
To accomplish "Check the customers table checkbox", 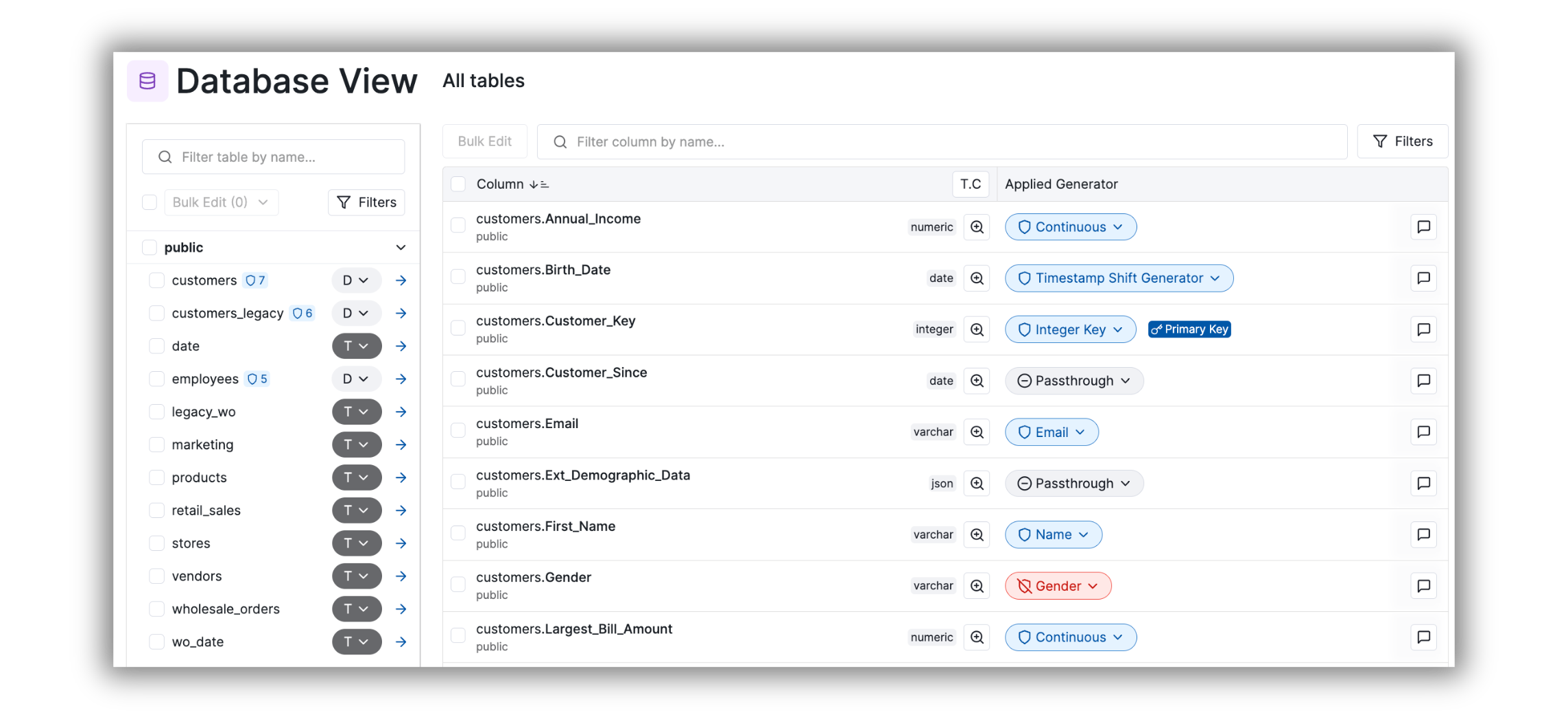I will point(157,281).
